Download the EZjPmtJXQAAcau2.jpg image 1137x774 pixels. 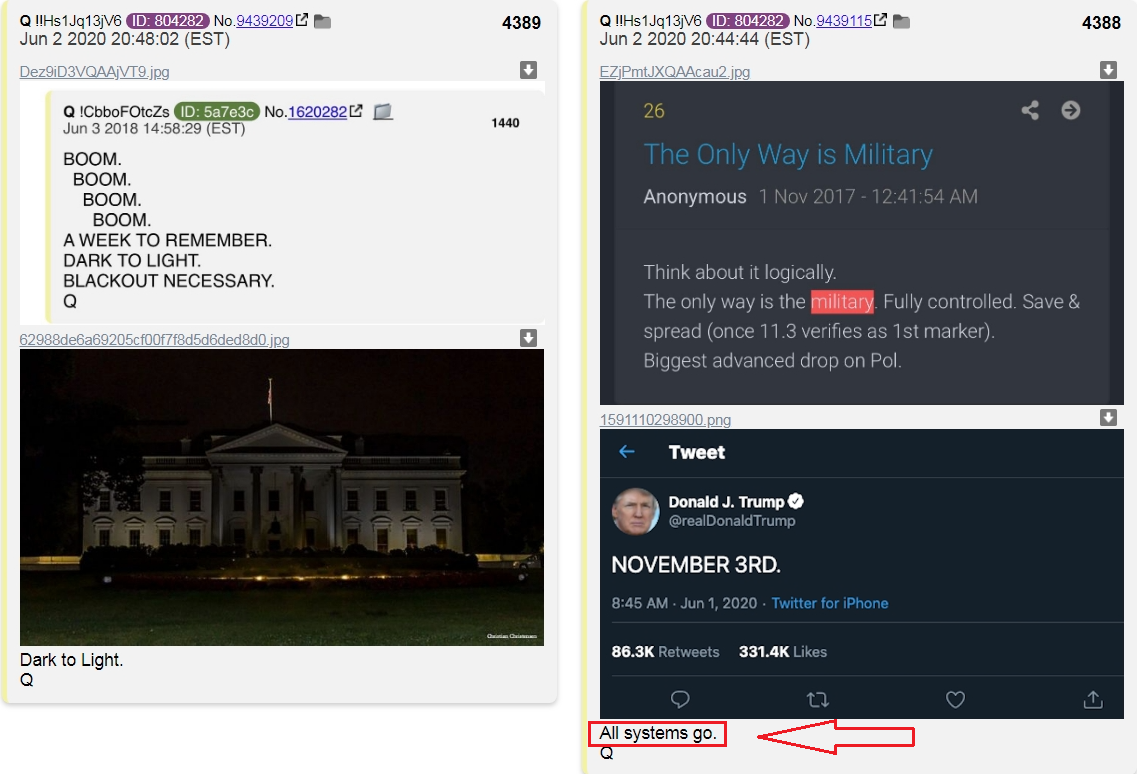coord(1108,70)
